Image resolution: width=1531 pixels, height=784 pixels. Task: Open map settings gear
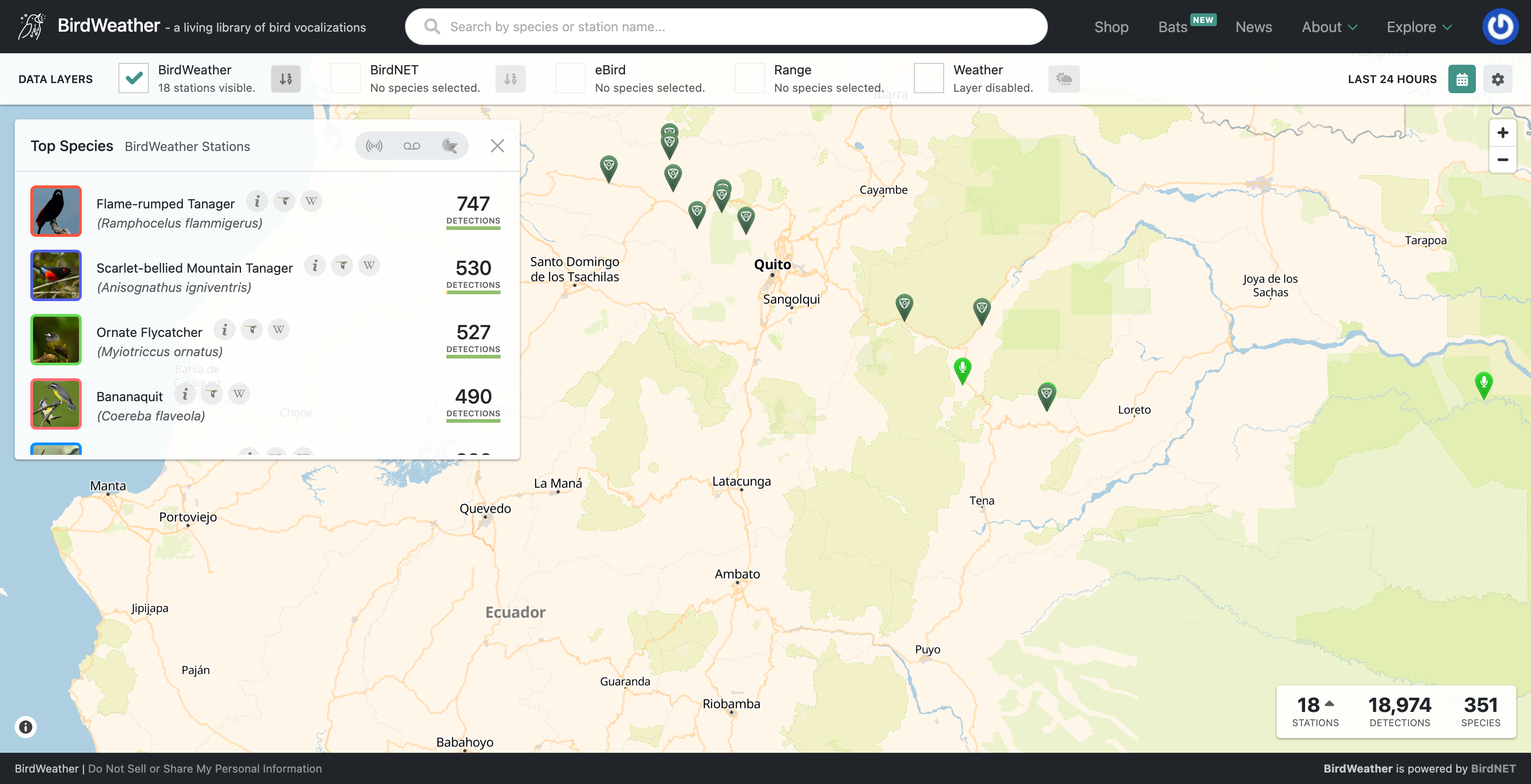click(x=1498, y=79)
